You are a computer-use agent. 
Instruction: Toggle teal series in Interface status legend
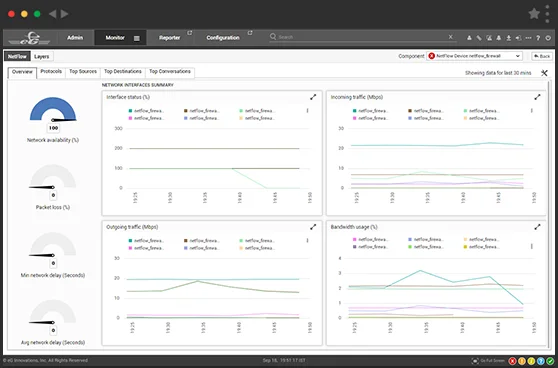tap(130, 111)
